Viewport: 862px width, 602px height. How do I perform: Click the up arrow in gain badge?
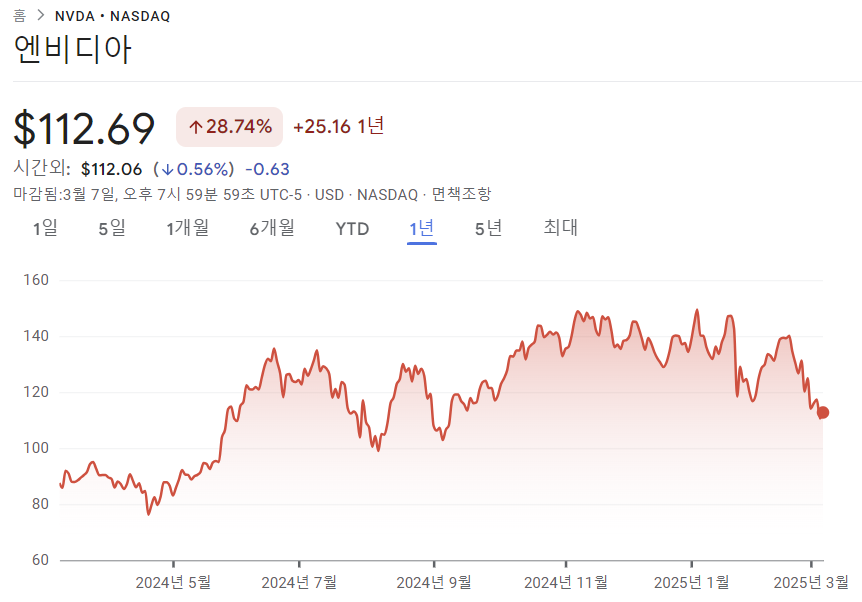[195, 128]
